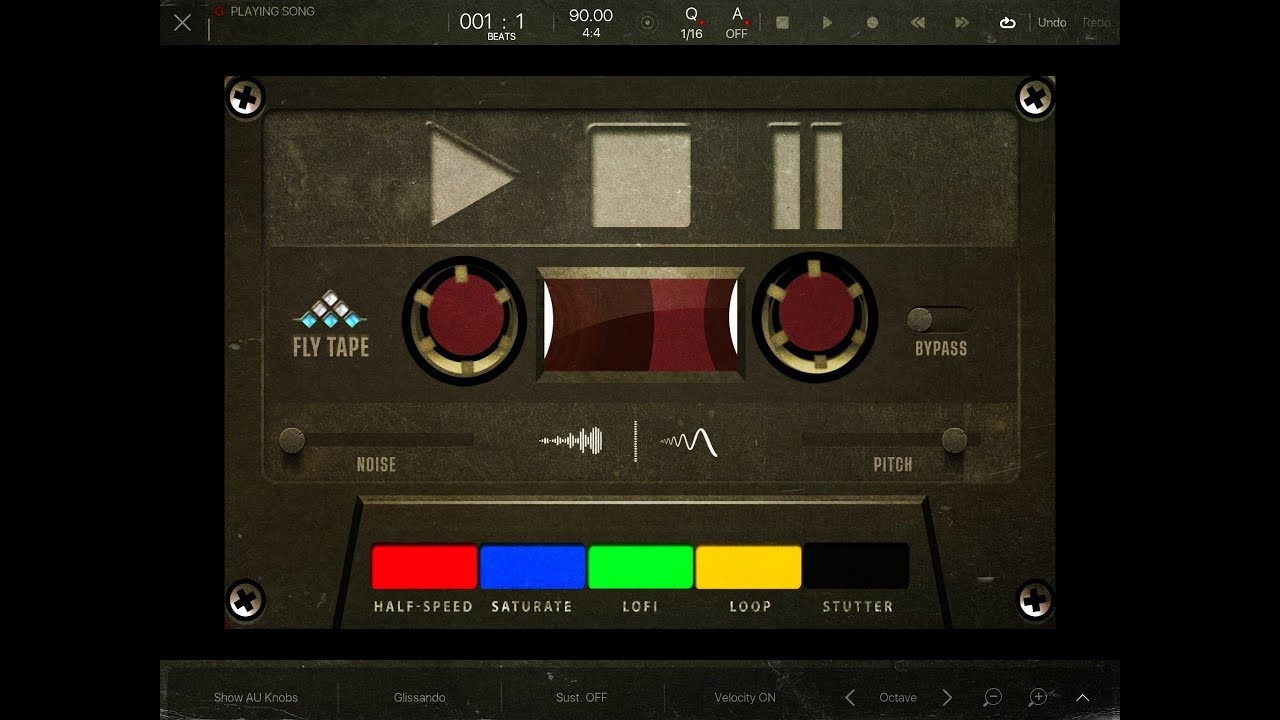Activate the yellow Loop pad
Image resolution: width=1280 pixels, height=720 pixels.
click(x=748, y=567)
